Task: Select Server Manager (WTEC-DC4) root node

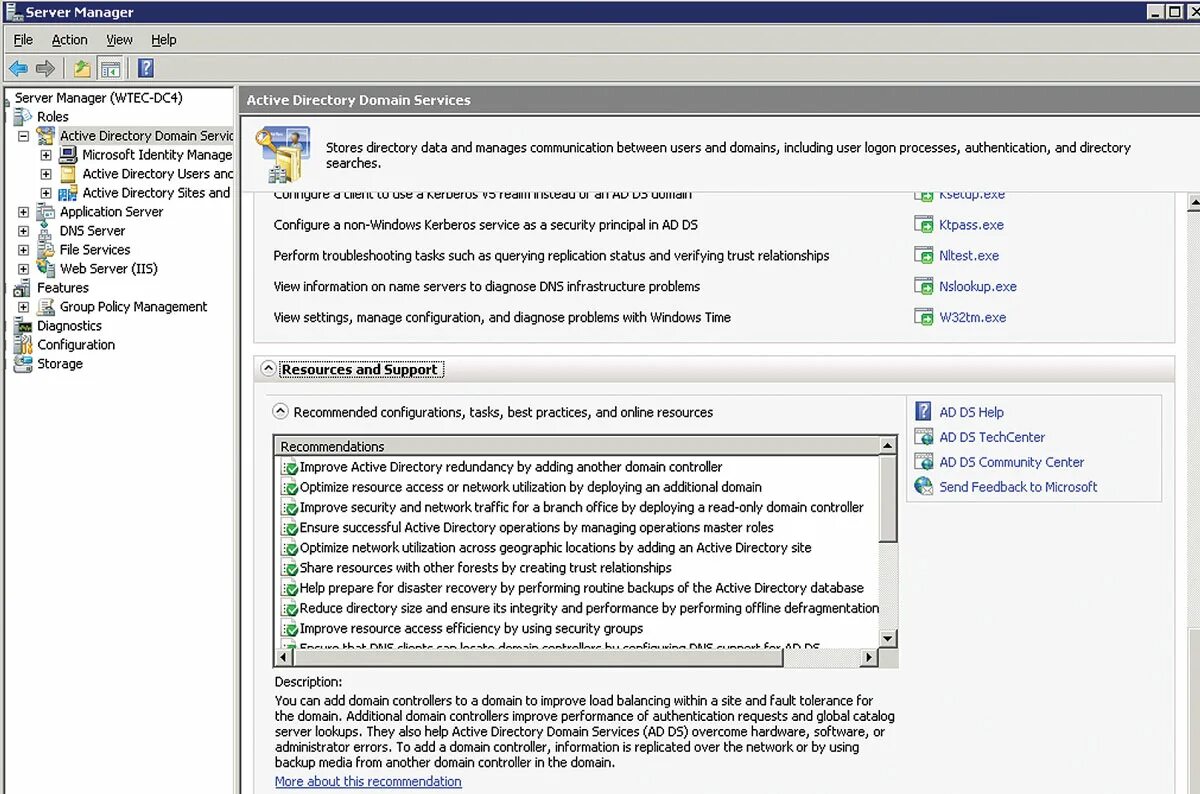Action: pyautogui.click(x=99, y=97)
